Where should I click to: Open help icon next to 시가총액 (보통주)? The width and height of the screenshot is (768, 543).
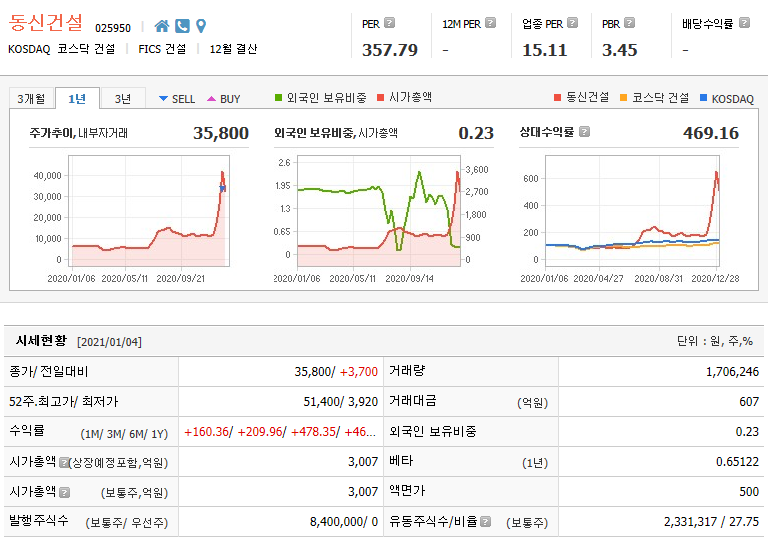(x=64, y=493)
